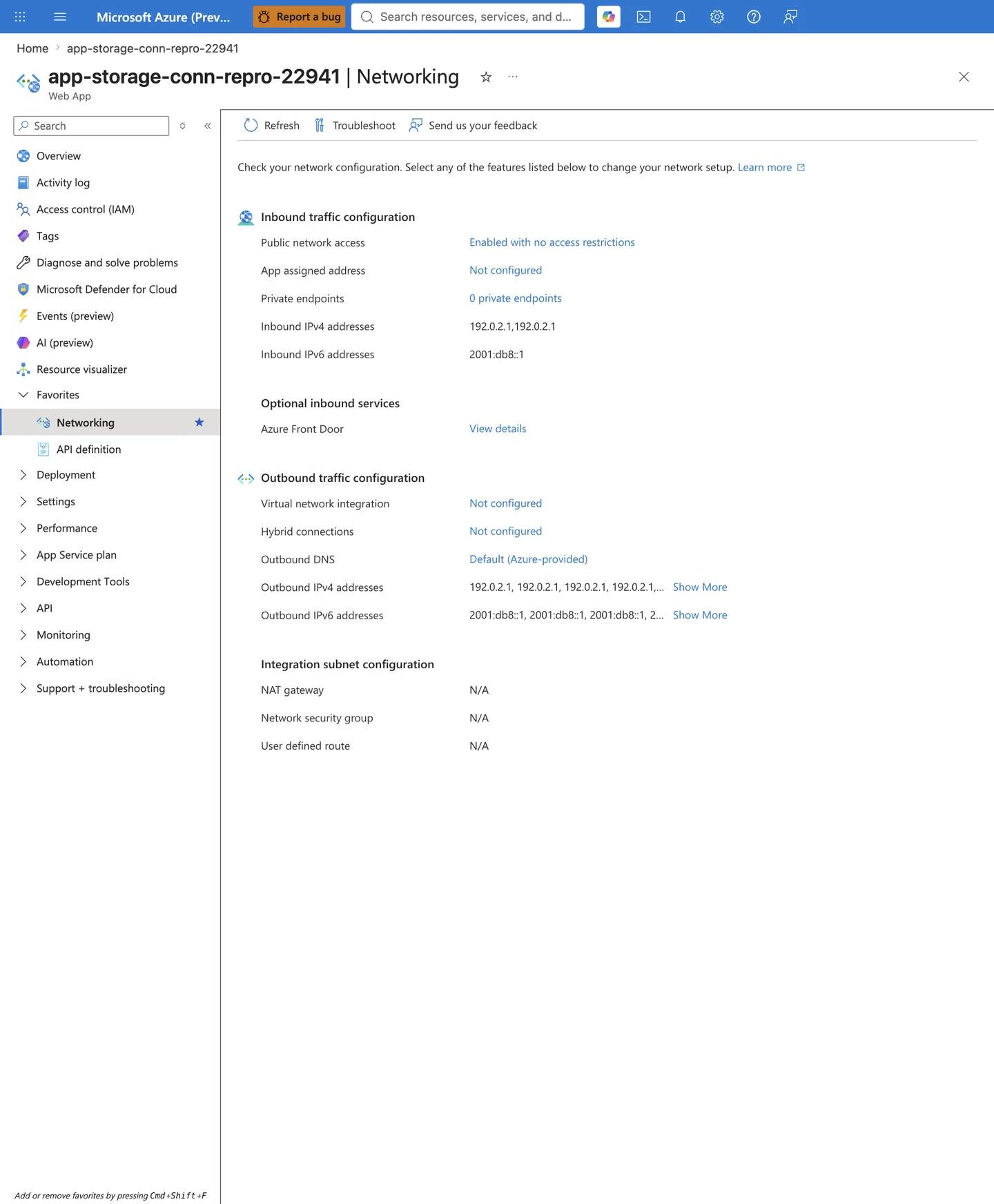View notifications bell

click(680, 17)
